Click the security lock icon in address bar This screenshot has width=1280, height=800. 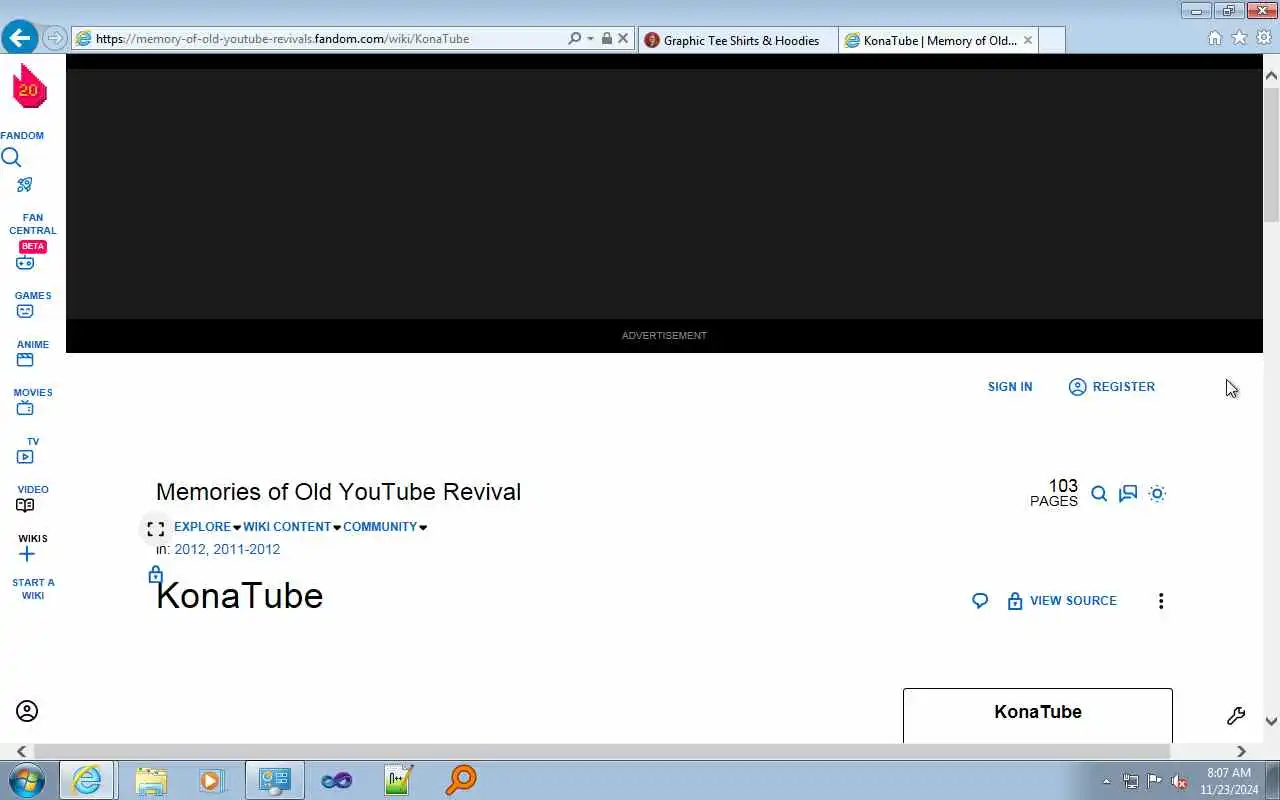[x=606, y=38]
